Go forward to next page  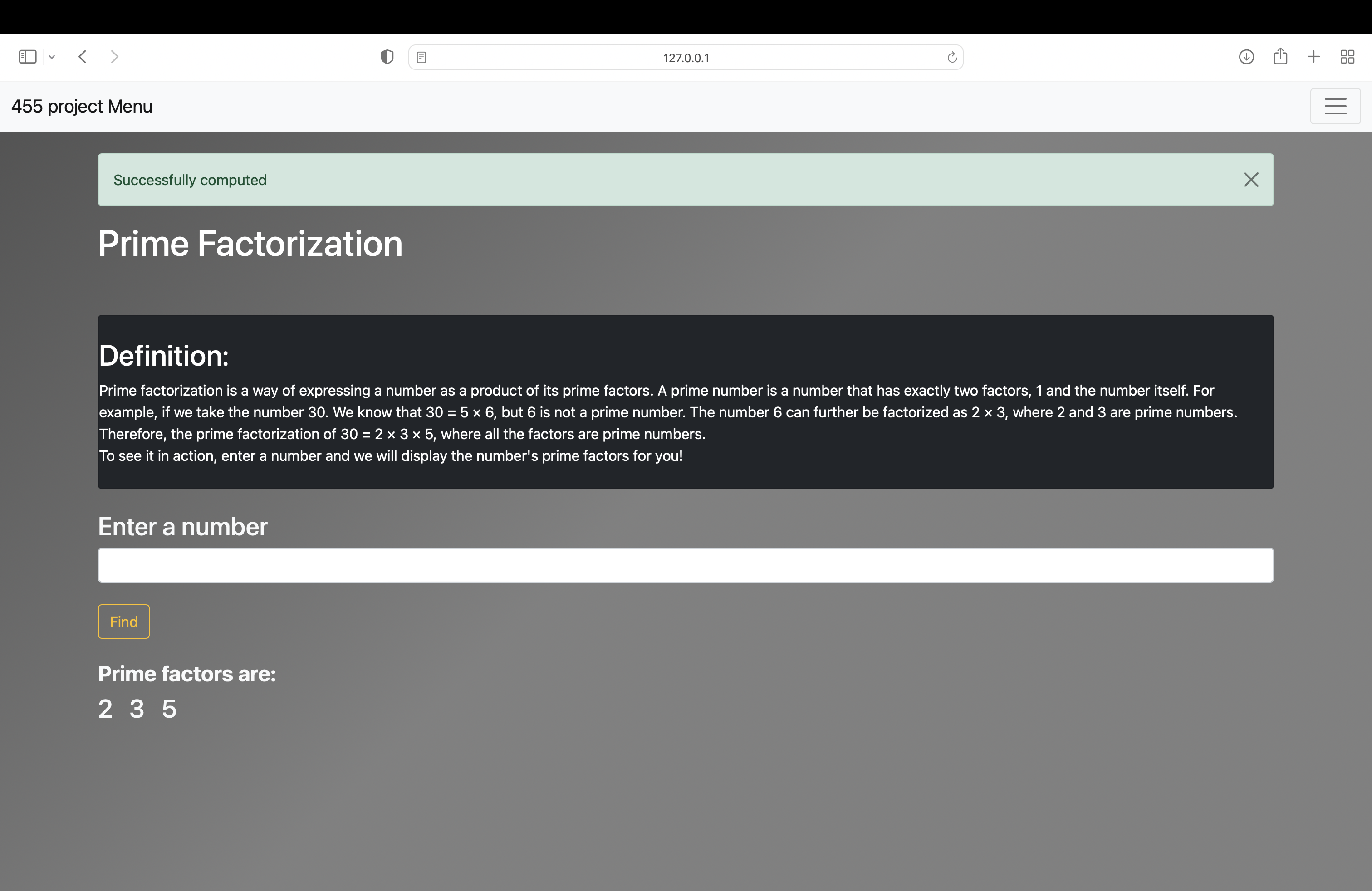pyautogui.click(x=114, y=56)
